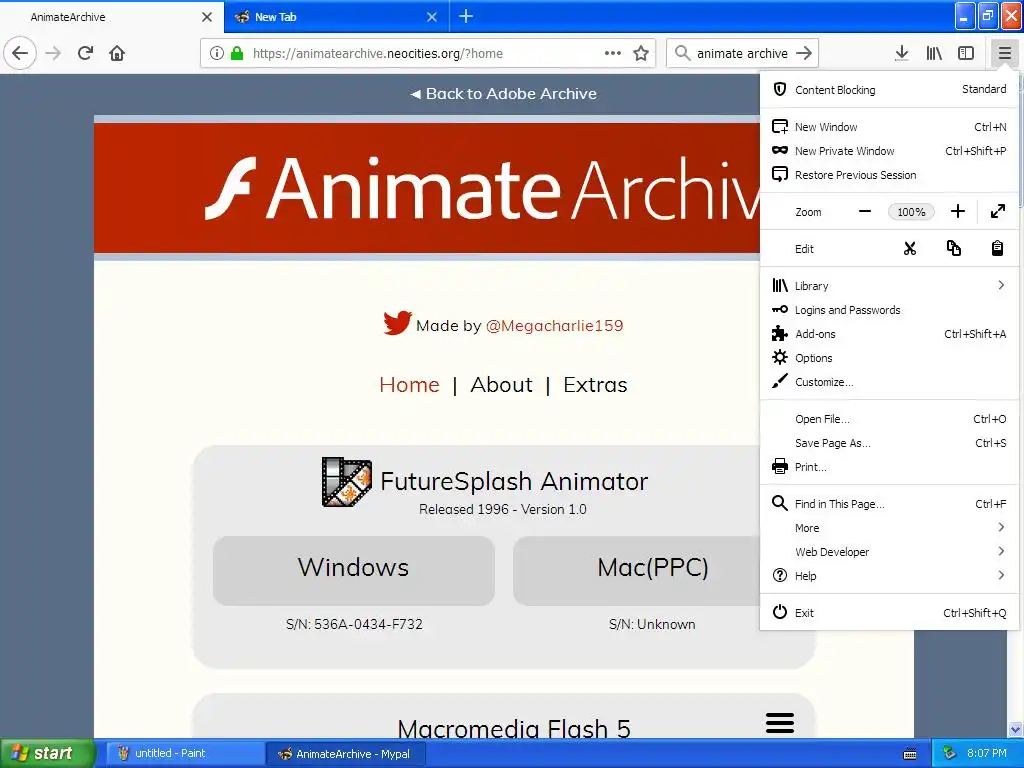Switch to untitled - Paint taskbar item
Viewport: 1024px width, 768px height.
tap(185, 753)
